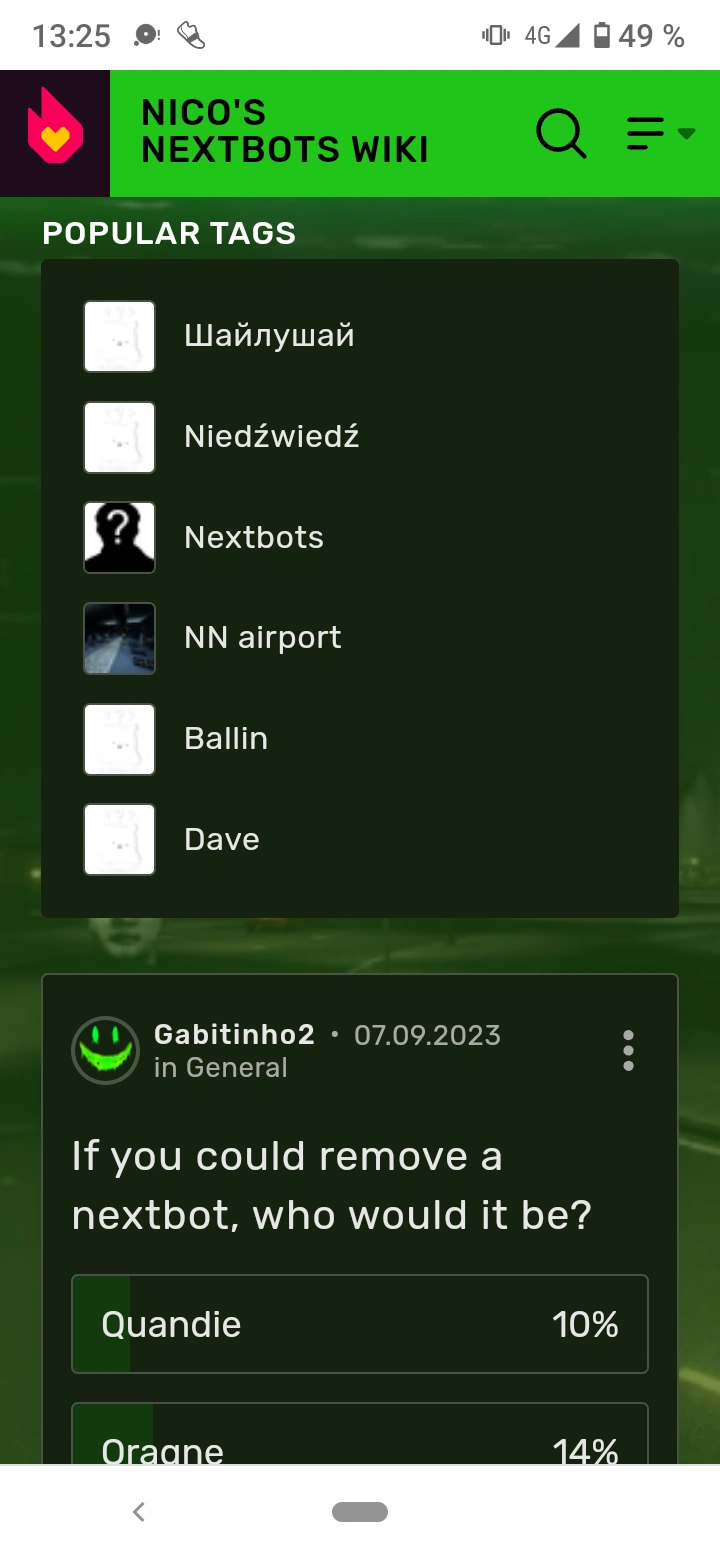
Task: Vote for the Oragne poll option
Action: (x=360, y=1435)
